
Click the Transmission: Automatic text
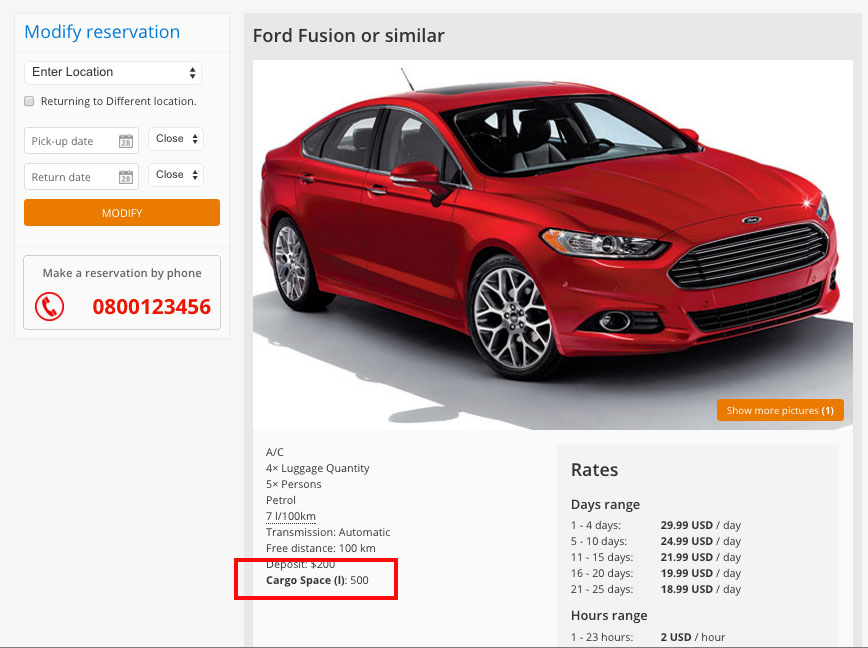click(328, 532)
